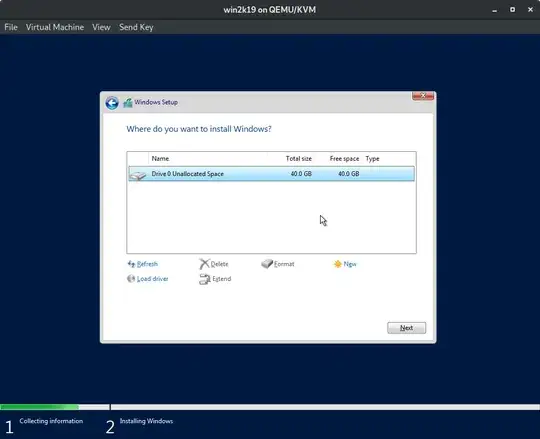540x439 pixels.
Task: Click the Refresh link
Action: (x=147, y=264)
